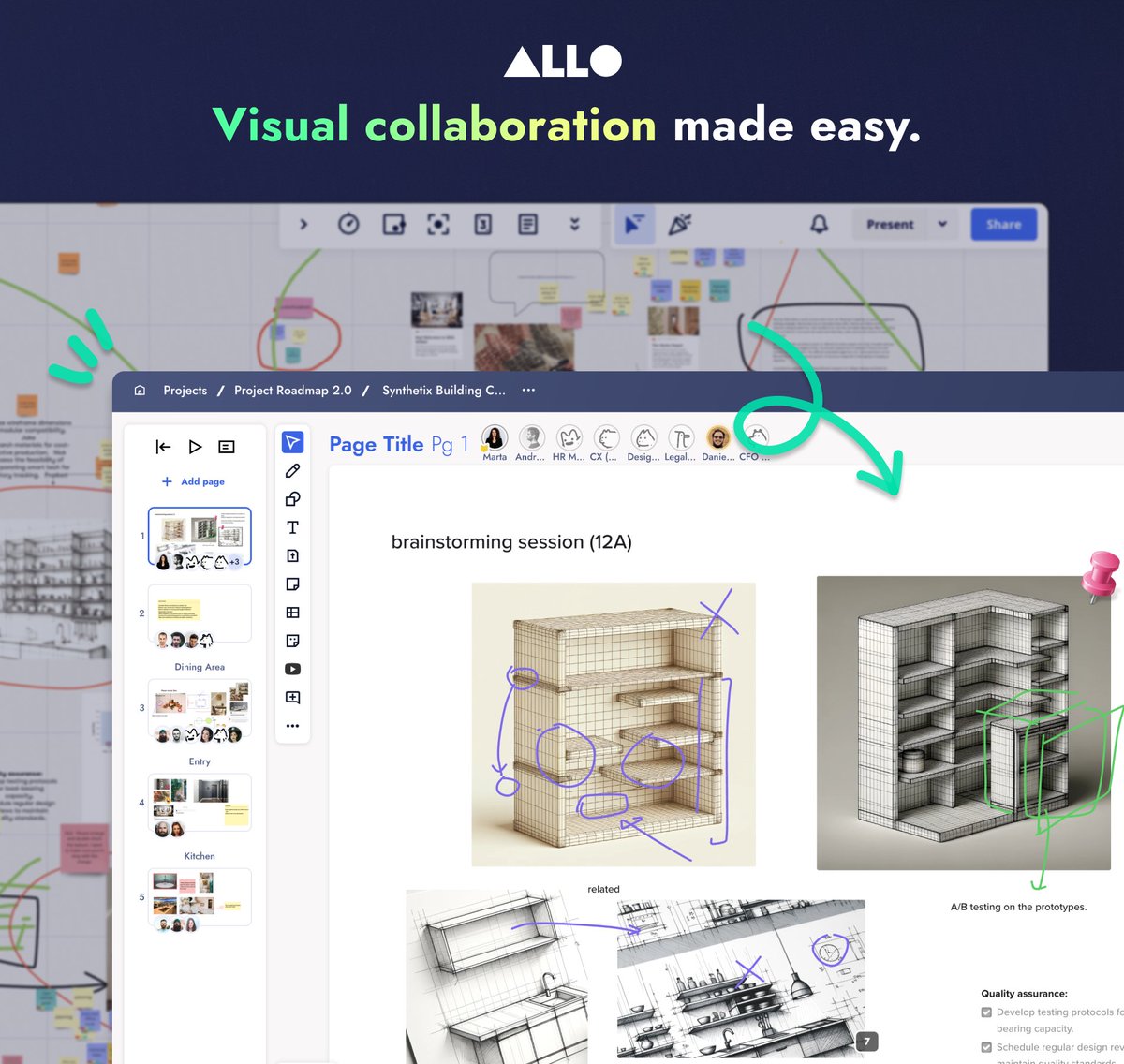
Task: Open the Synthetix Building breadcrumb
Action: [444, 391]
